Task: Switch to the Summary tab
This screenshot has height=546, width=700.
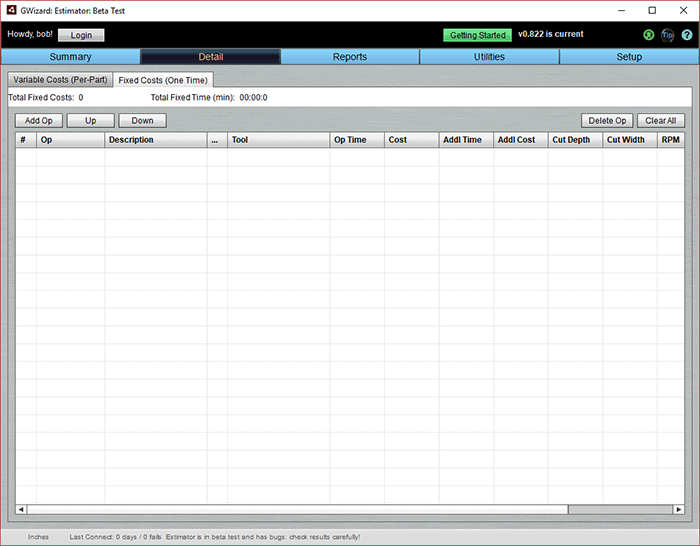Action: 71,57
